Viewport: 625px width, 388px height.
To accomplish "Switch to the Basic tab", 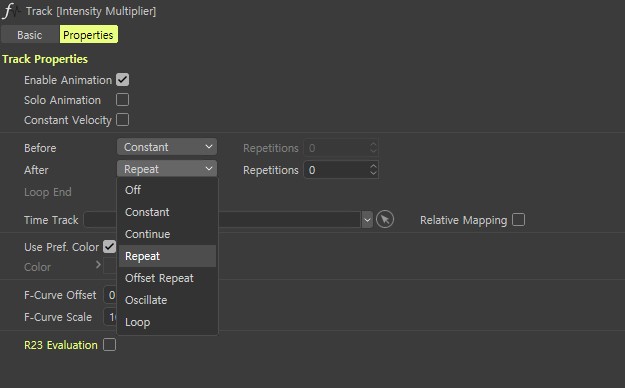I will pyautogui.click(x=29, y=35).
